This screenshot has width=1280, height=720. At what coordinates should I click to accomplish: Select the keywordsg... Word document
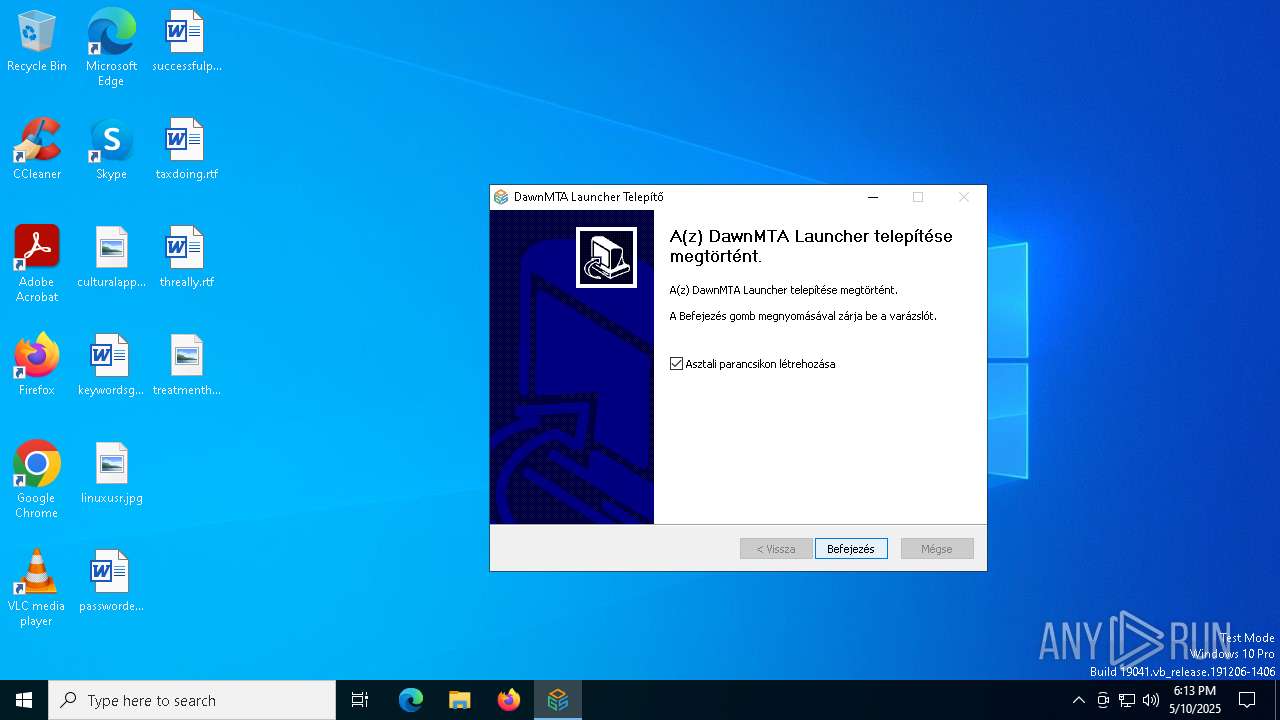pyautogui.click(x=111, y=366)
